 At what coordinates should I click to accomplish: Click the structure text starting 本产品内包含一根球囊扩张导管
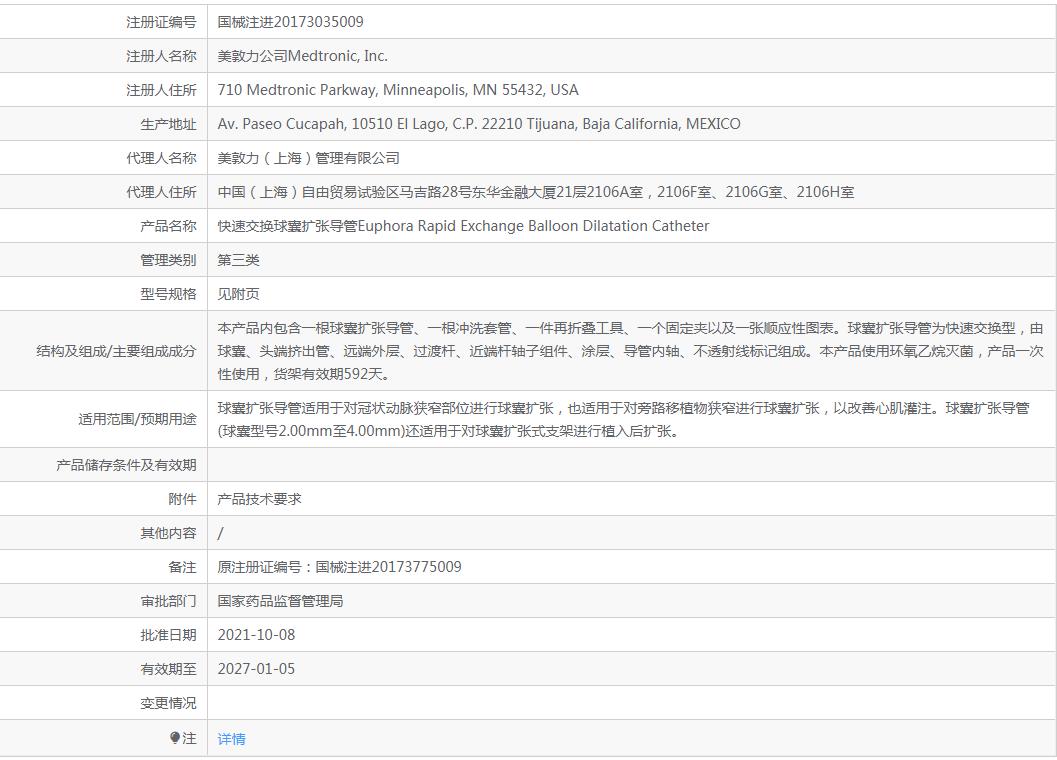point(630,351)
